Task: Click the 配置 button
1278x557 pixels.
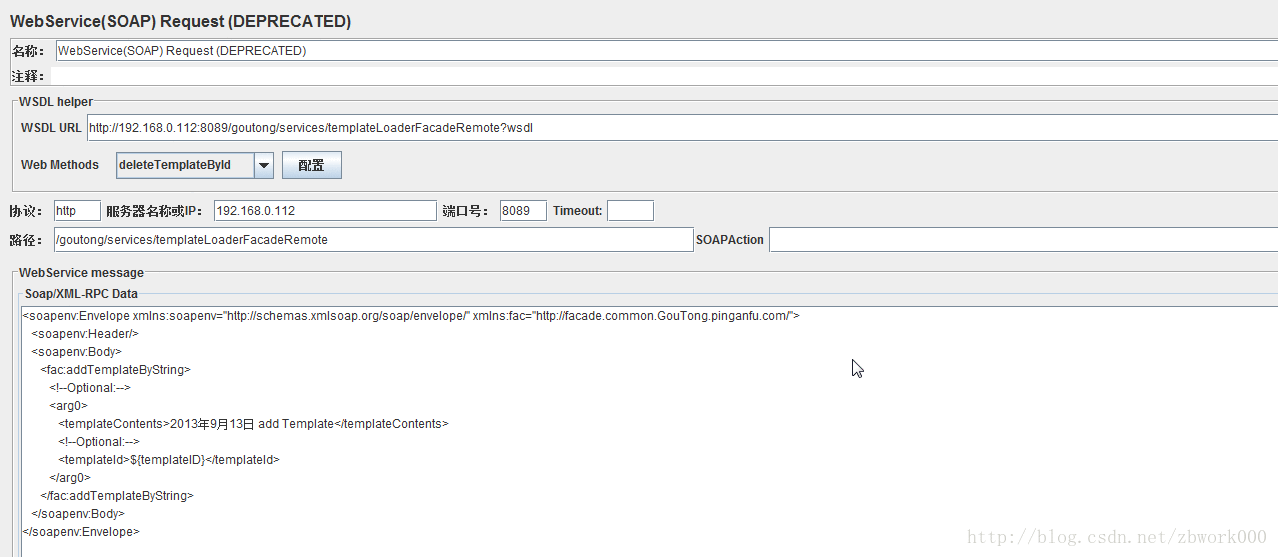Action: [x=312, y=165]
